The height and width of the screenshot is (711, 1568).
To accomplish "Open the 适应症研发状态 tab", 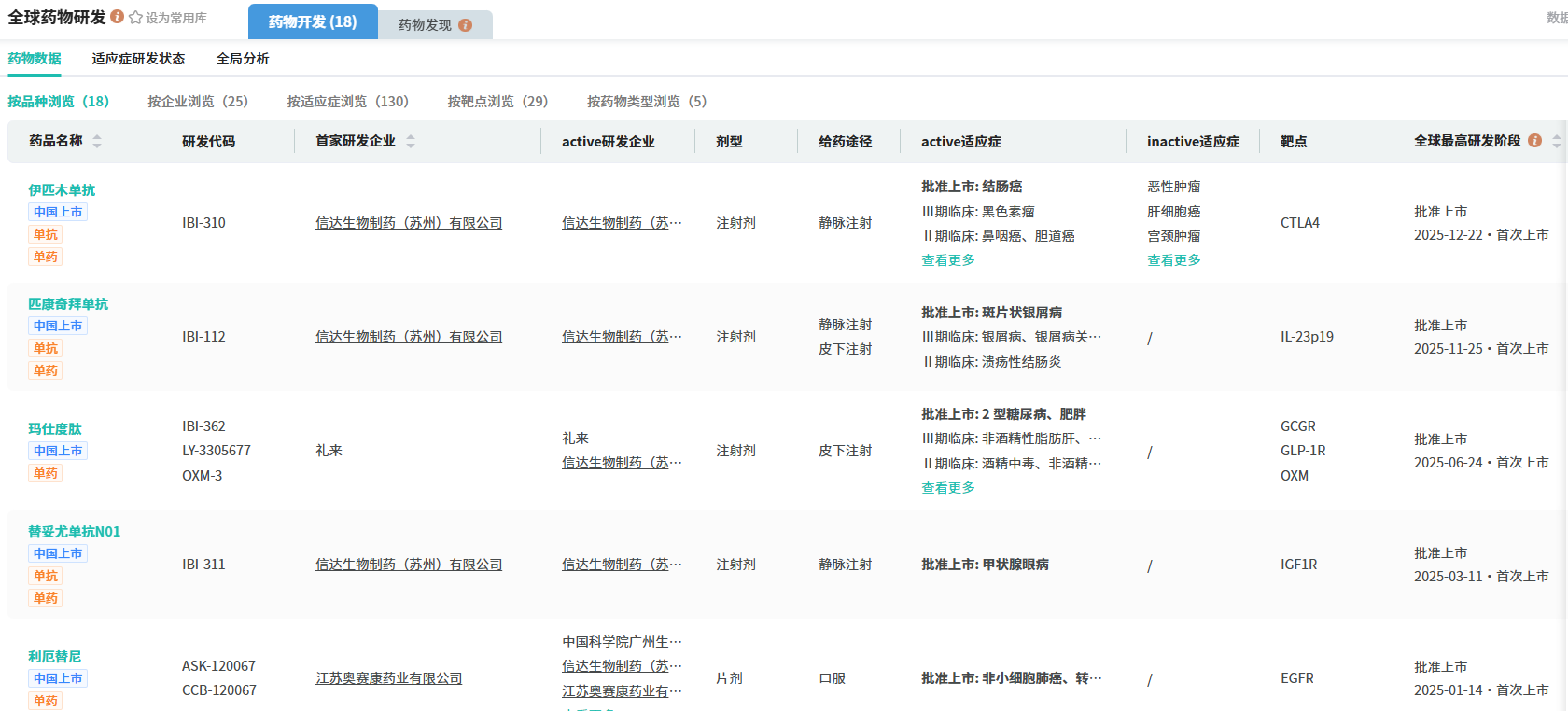I will [x=138, y=59].
